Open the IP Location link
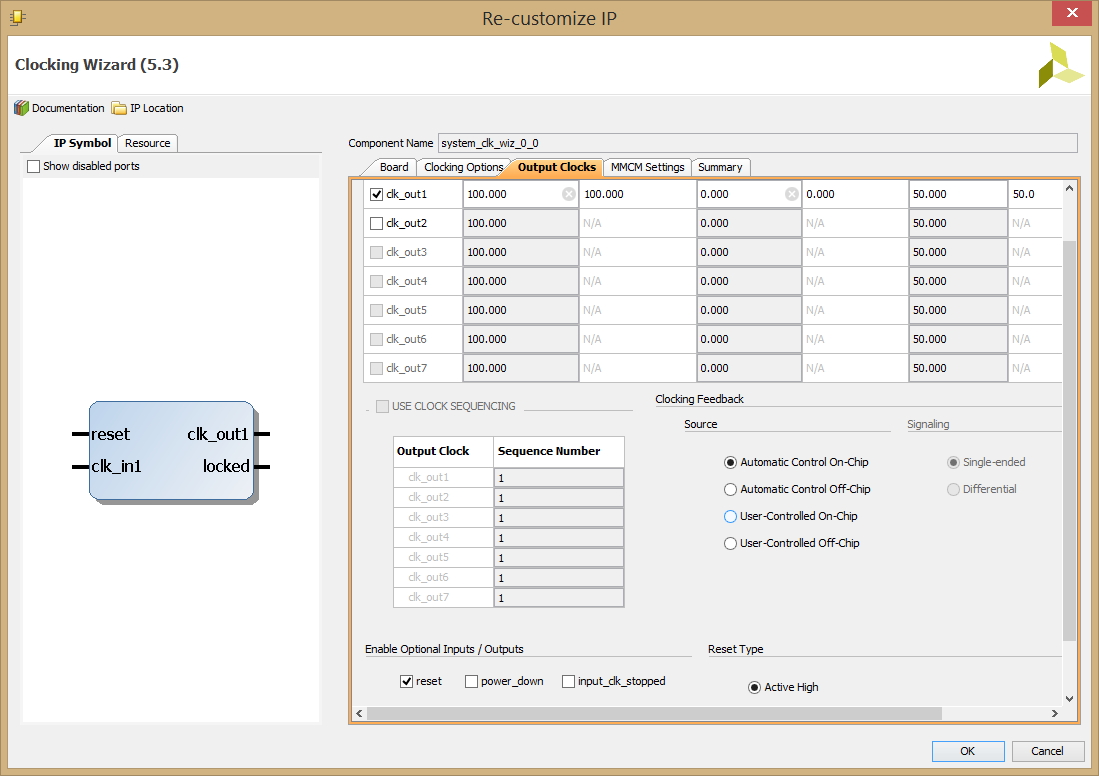Screen dimensions: 1099x776 click(x=157, y=108)
